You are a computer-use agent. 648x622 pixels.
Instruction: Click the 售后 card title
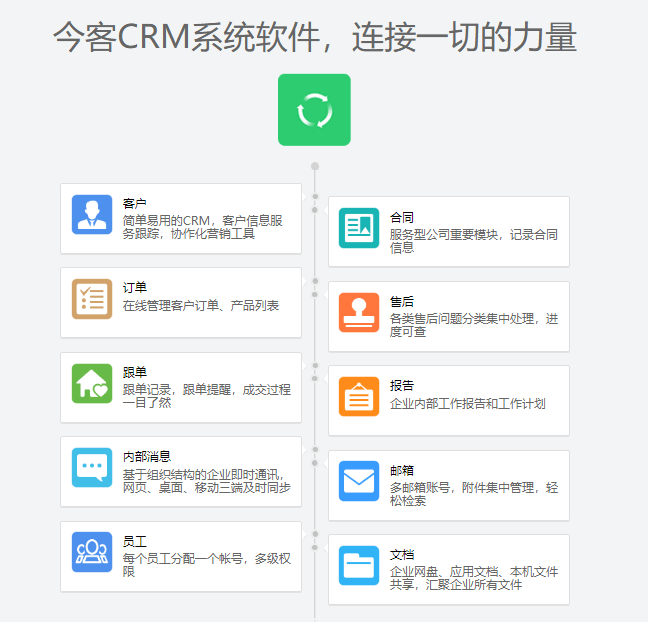(402, 301)
